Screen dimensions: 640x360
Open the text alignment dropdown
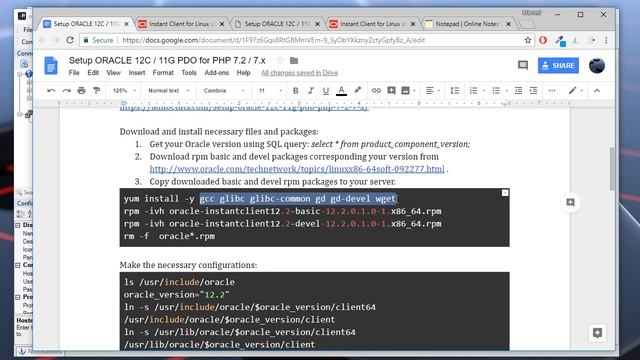click(432, 91)
